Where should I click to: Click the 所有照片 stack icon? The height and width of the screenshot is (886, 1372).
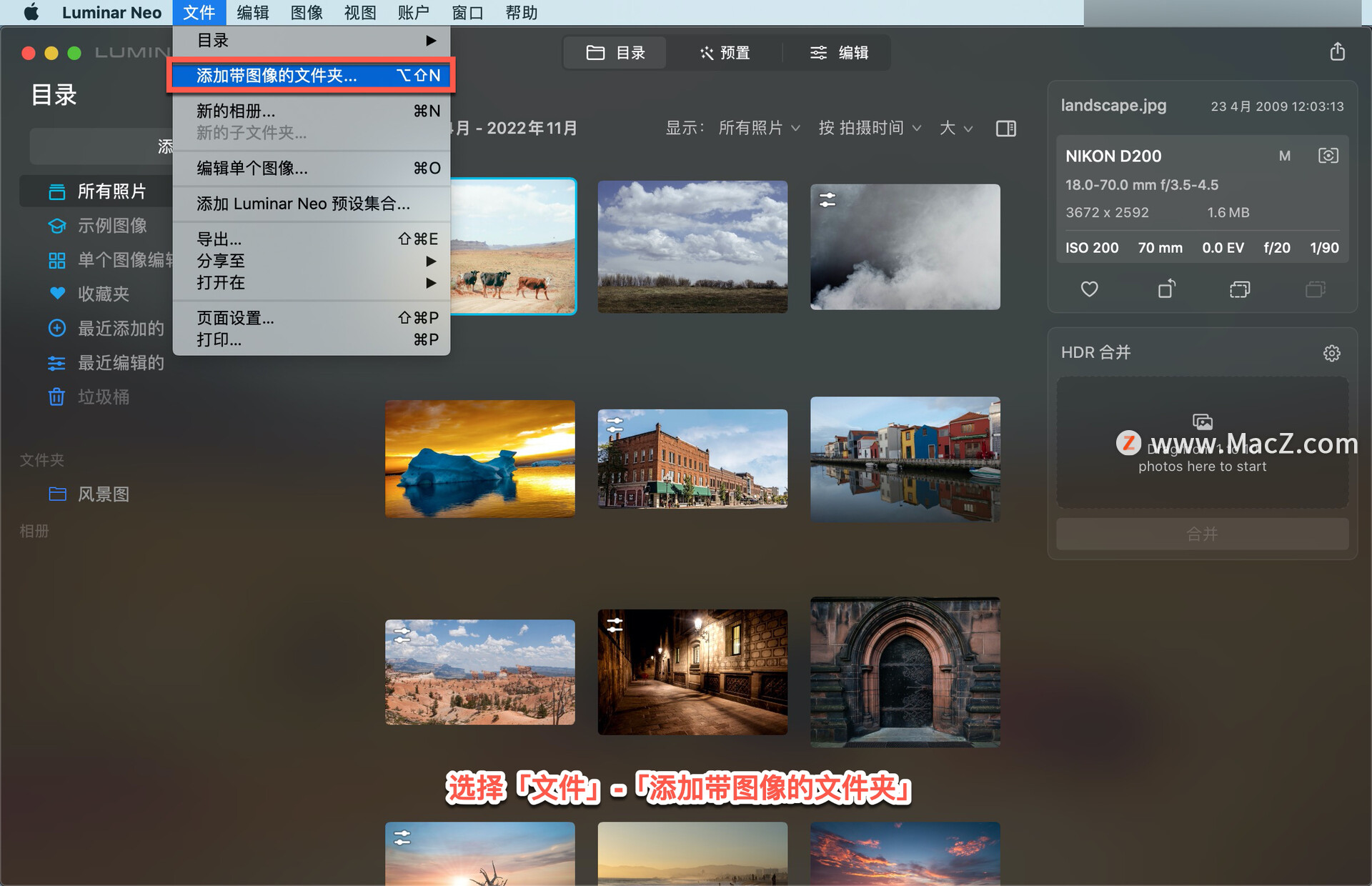(x=56, y=191)
